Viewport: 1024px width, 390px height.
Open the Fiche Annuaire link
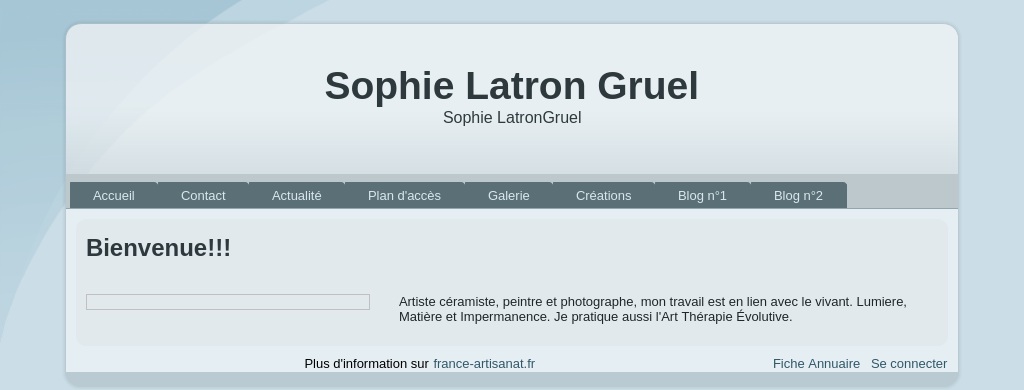(816, 364)
